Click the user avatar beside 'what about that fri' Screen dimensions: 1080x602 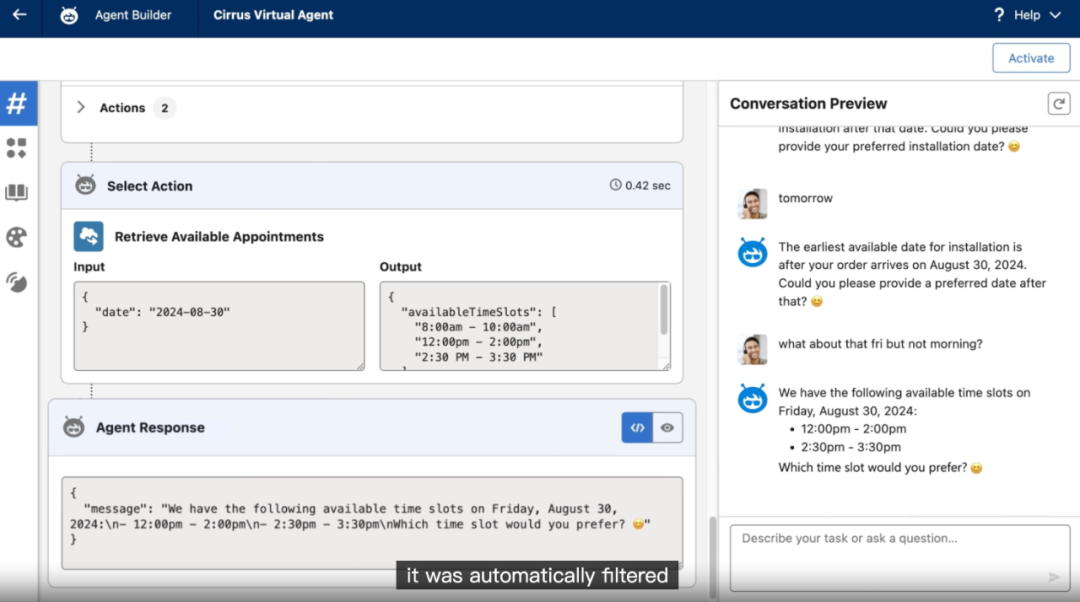752,349
